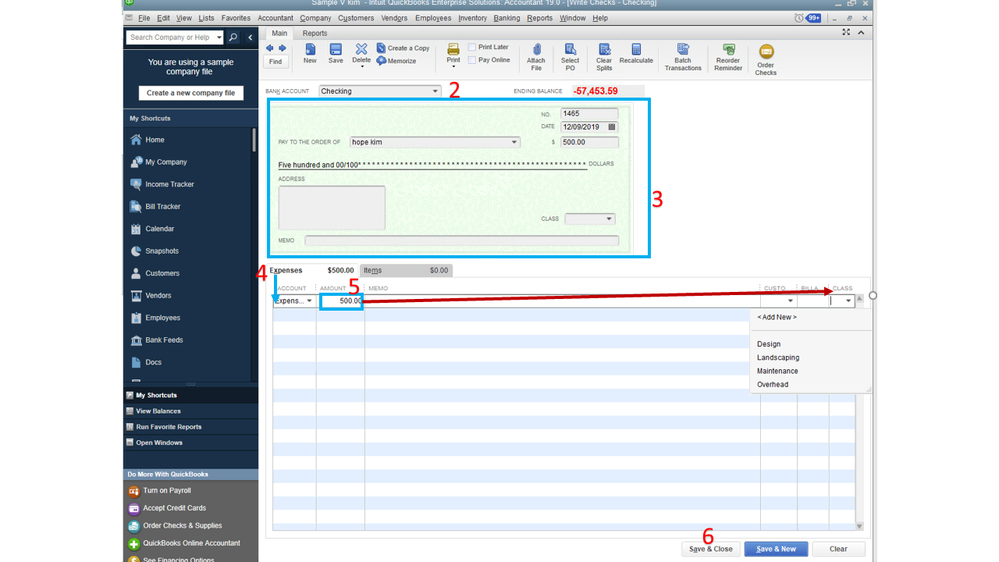The image size is (999, 562).
Task: Click the check Memo field
Action: click(x=461, y=240)
